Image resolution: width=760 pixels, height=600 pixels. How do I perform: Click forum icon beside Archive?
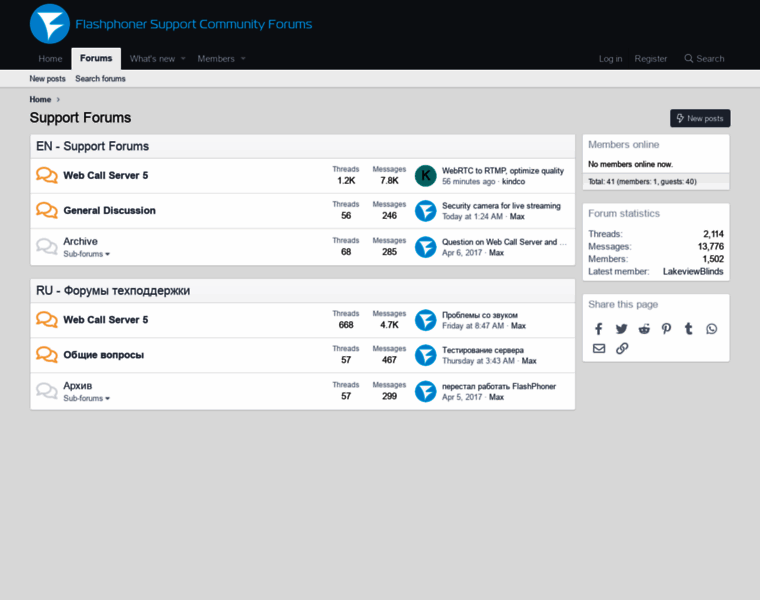(x=47, y=246)
